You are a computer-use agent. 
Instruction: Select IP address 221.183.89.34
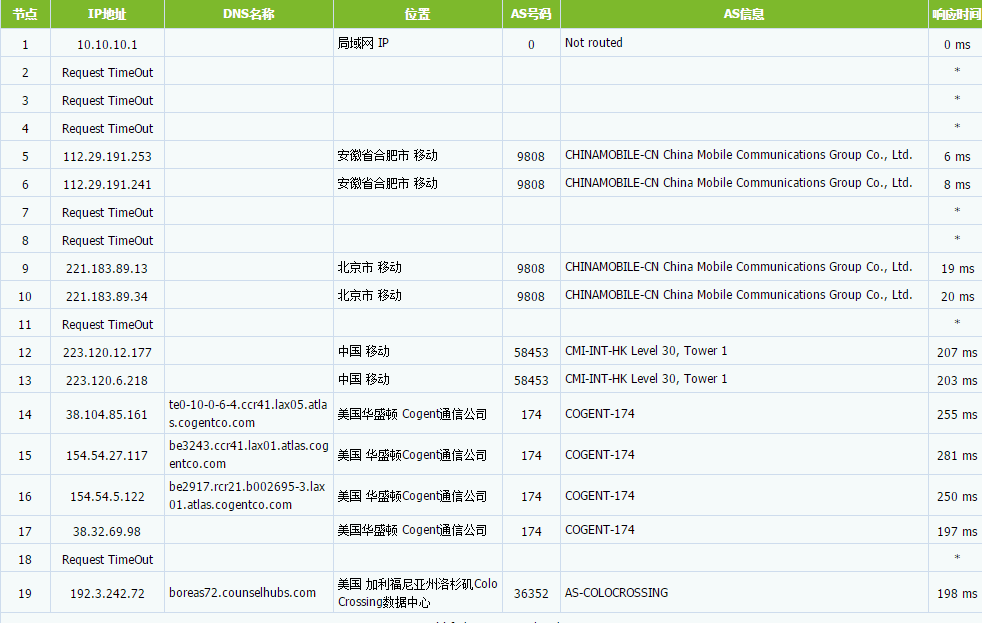click(x=107, y=297)
